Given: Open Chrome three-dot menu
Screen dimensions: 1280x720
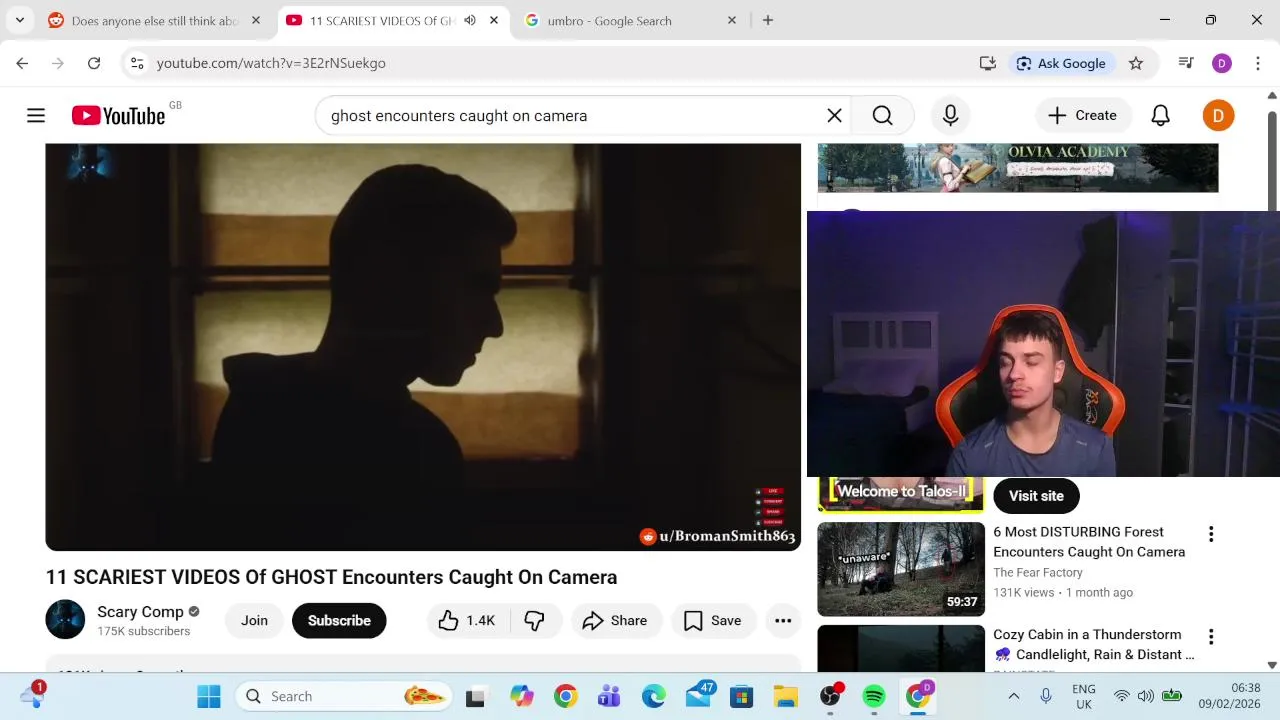Looking at the screenshot, I should pos(1258,63).
